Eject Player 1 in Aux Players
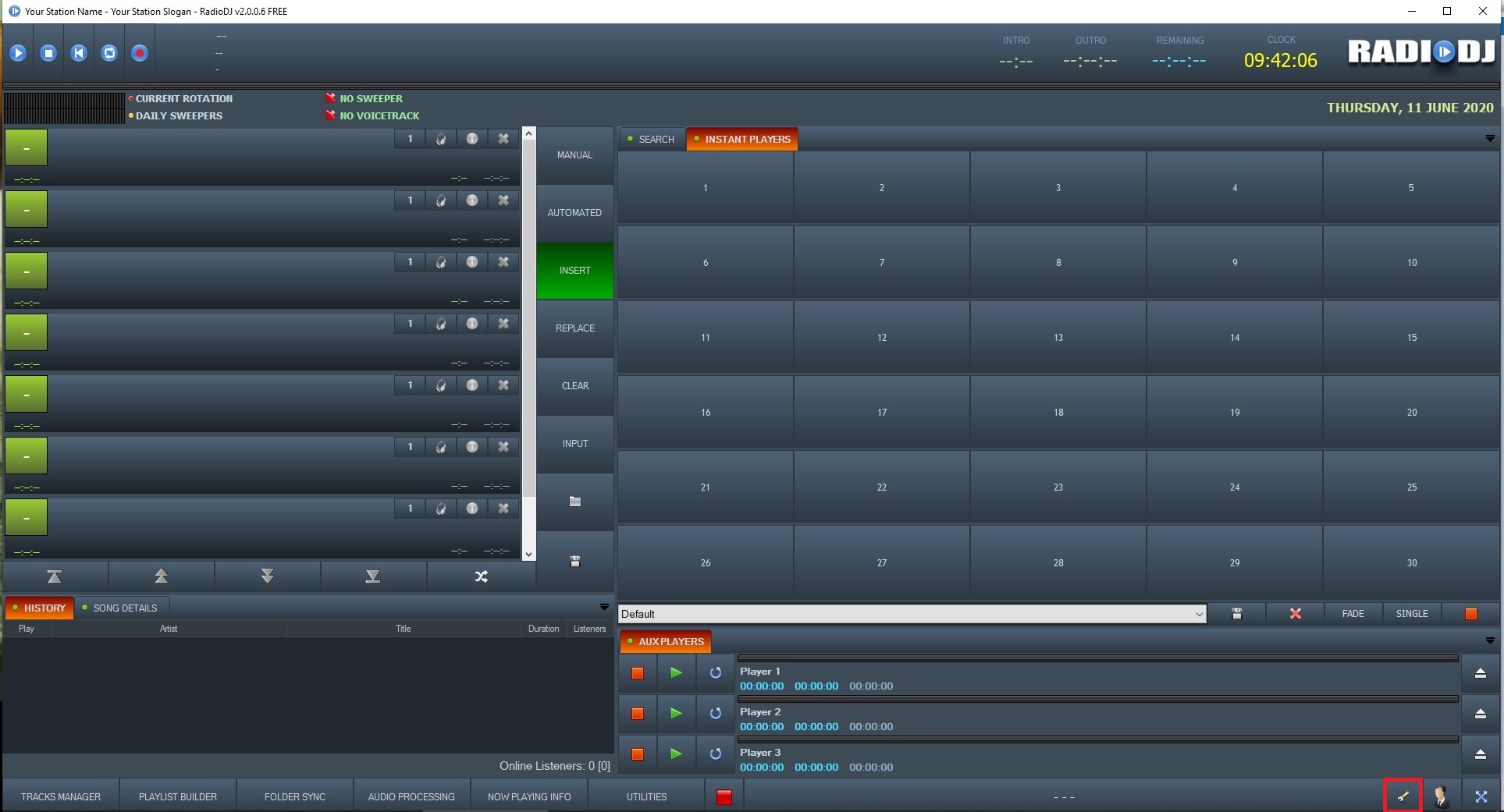Viewport: 1504px width, 812px height. [x=1480, y=673]
